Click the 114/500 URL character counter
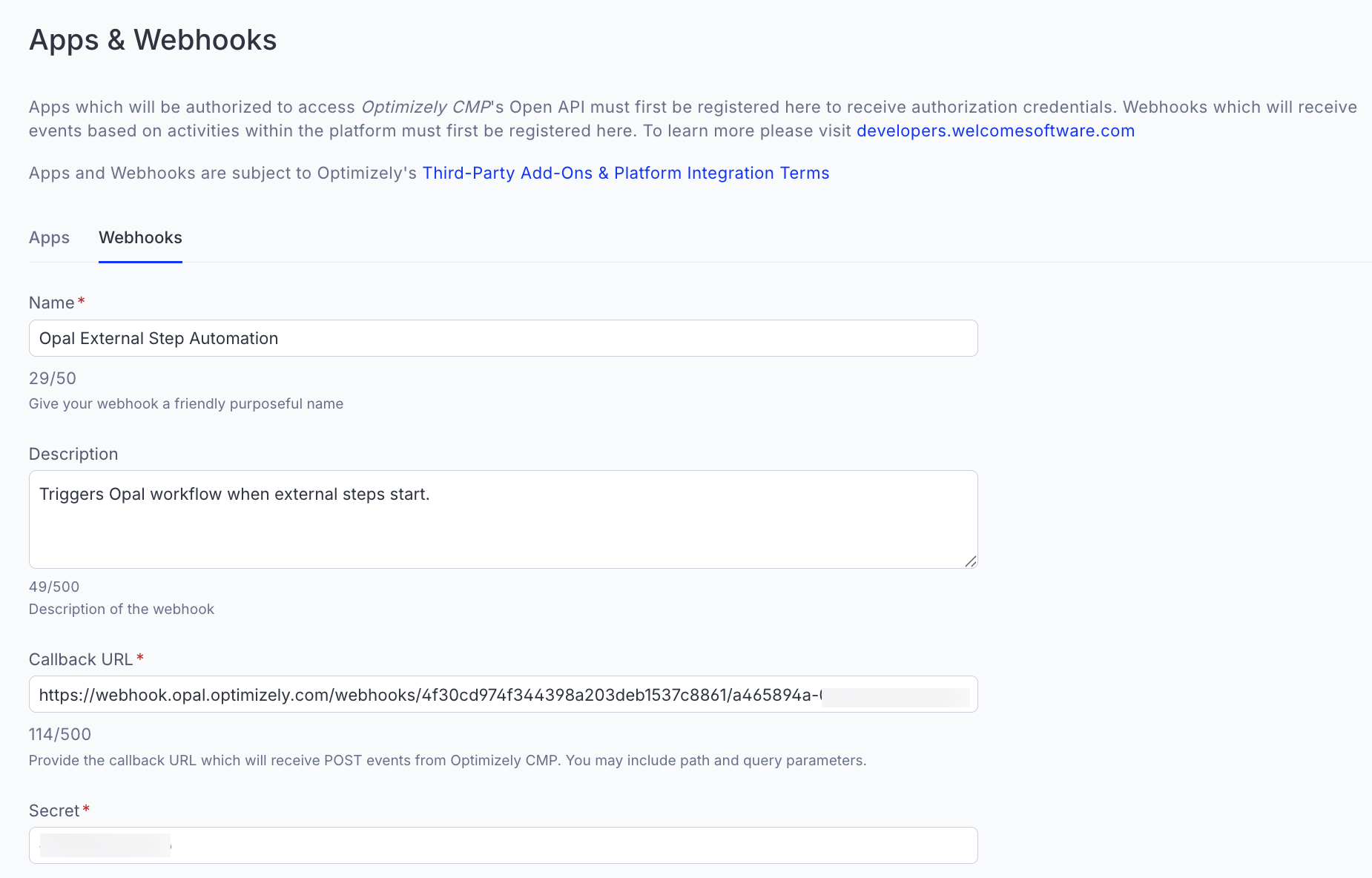This screenshot has height=878, width=1372. [x=59, y=734]
